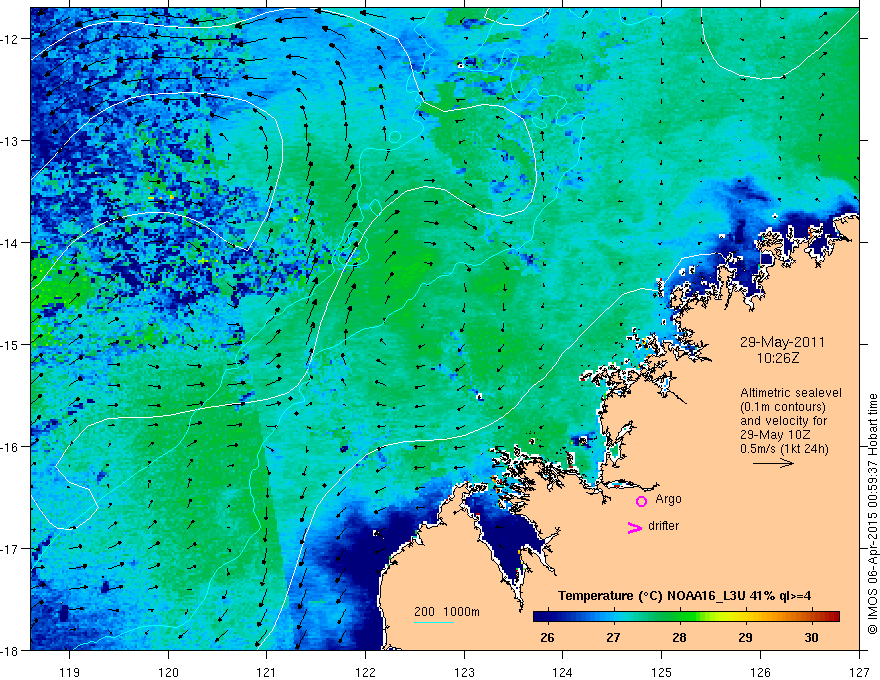Click the colorbar label "30"
880x680 pixels.
click(811, 637)
